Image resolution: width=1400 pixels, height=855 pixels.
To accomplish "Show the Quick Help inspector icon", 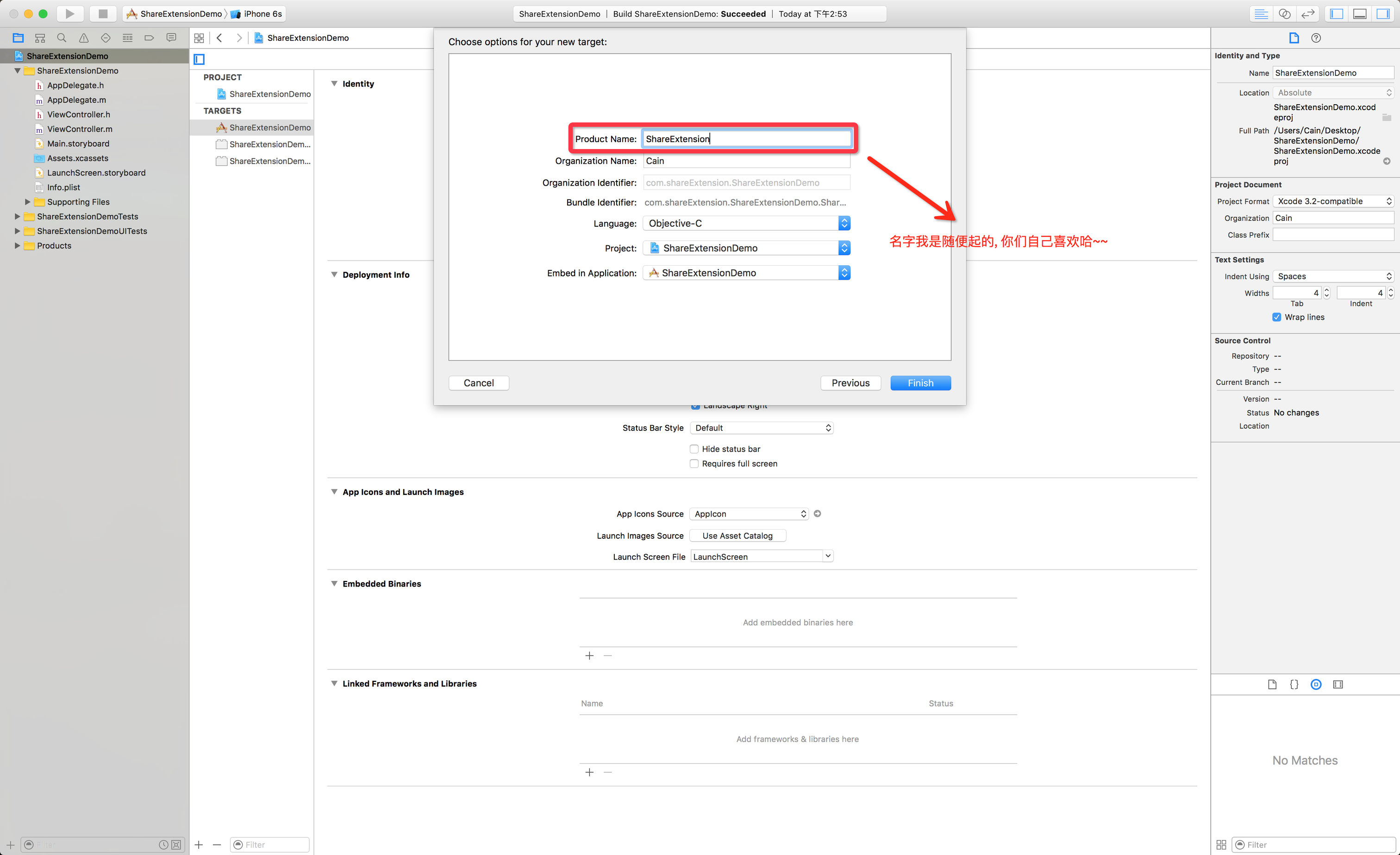I will pyautogui.click(x=1316, y=38).
